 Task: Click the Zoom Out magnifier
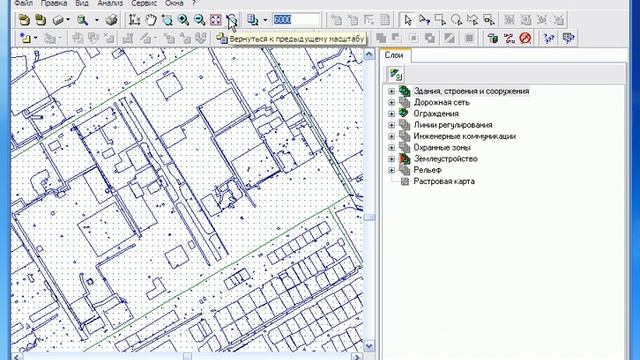pos(200,20)
